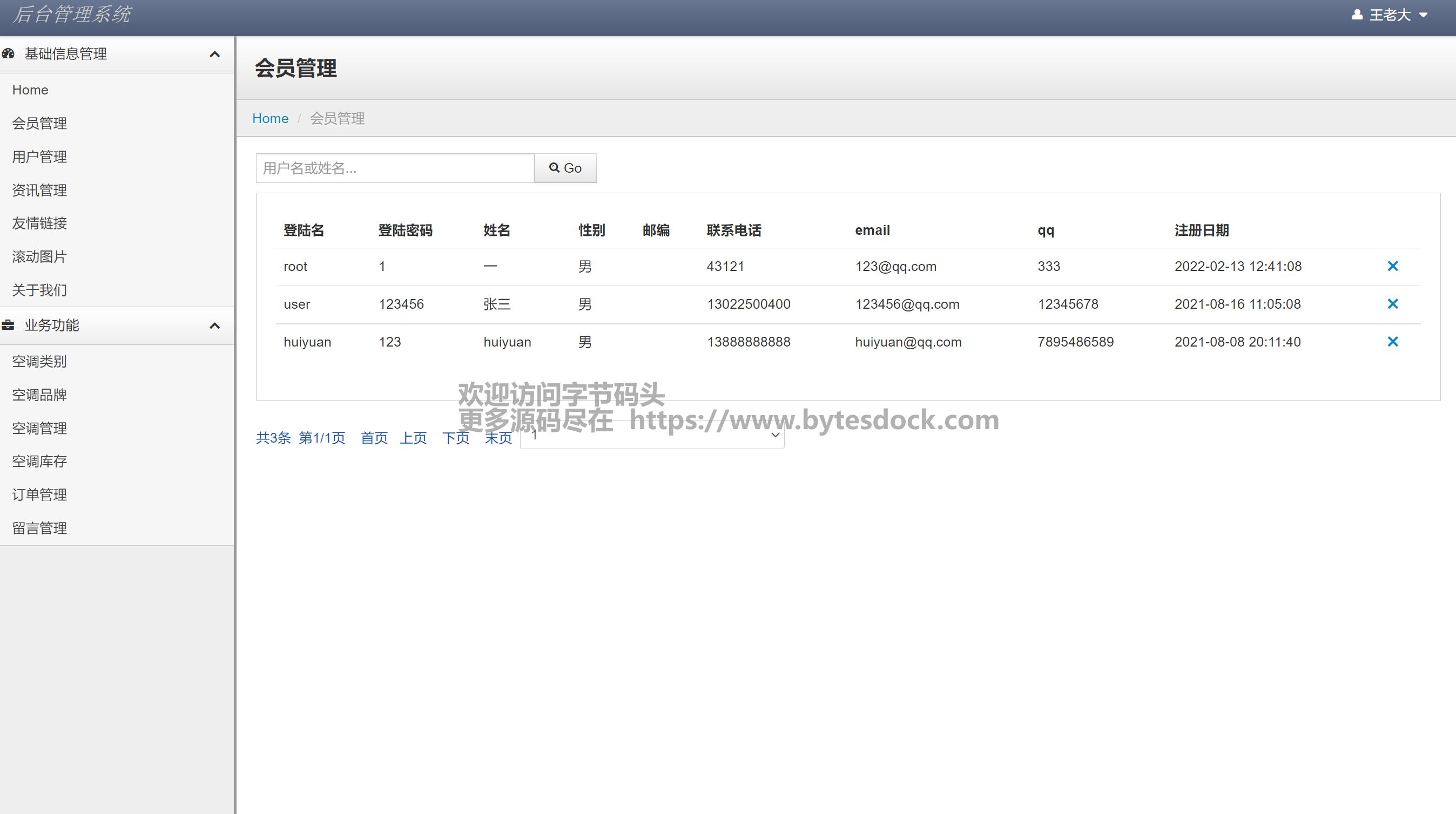Open 订单管理 in the sidebar
Screen dimensions: 1456x814
tap(39, 495)
